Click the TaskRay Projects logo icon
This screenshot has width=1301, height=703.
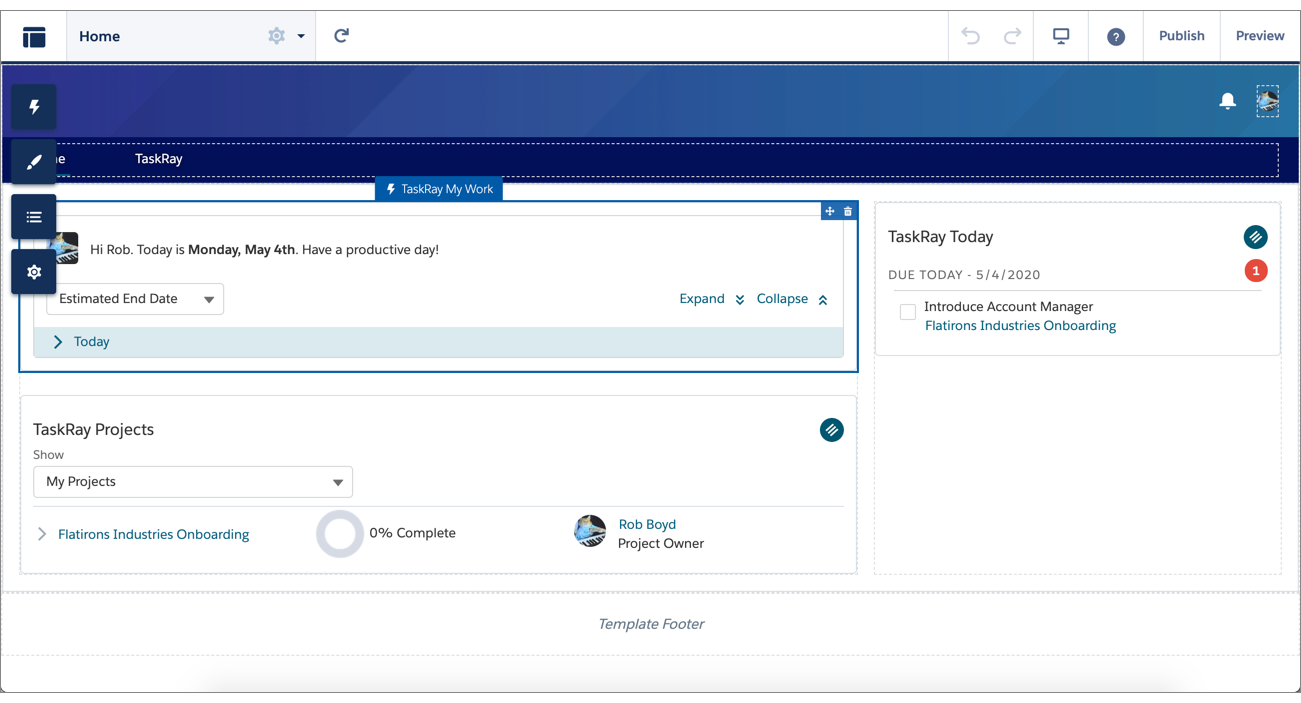[831, 430]
